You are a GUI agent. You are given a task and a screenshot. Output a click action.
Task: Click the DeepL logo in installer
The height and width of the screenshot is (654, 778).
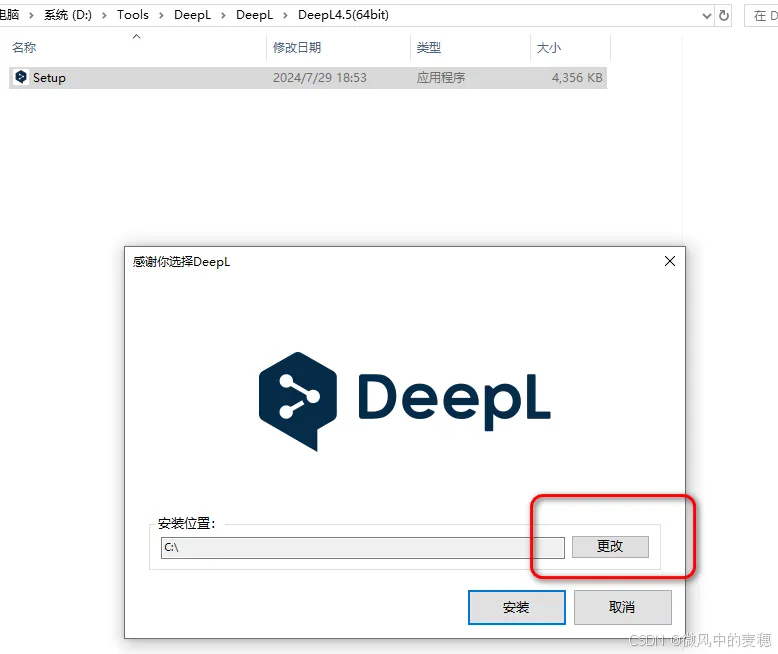point(404,401)
